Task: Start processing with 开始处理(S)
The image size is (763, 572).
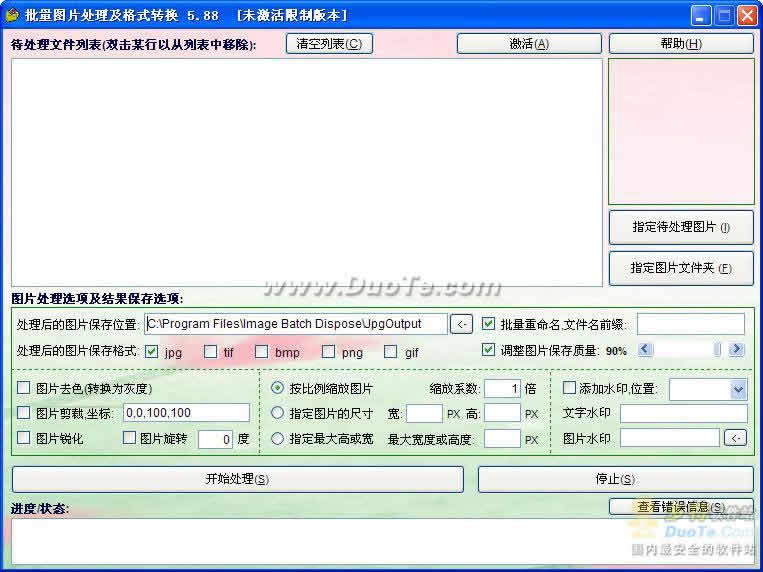Action: click(x=237, y=479)
